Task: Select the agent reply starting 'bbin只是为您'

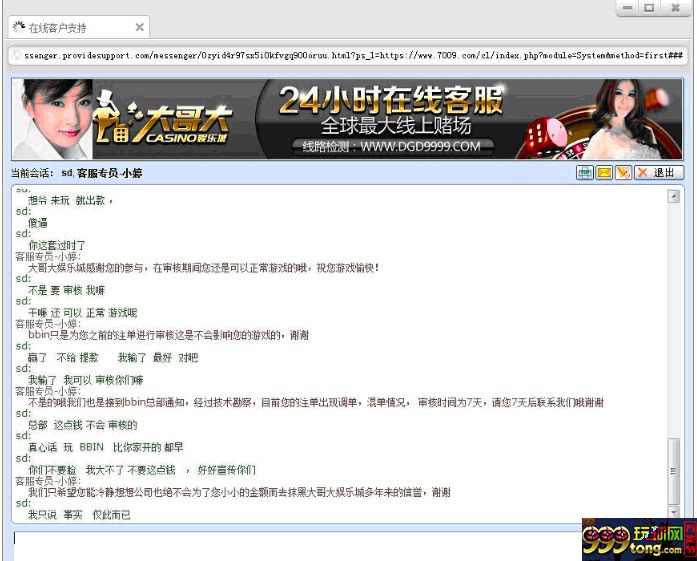Action: [x=168, y=335]
